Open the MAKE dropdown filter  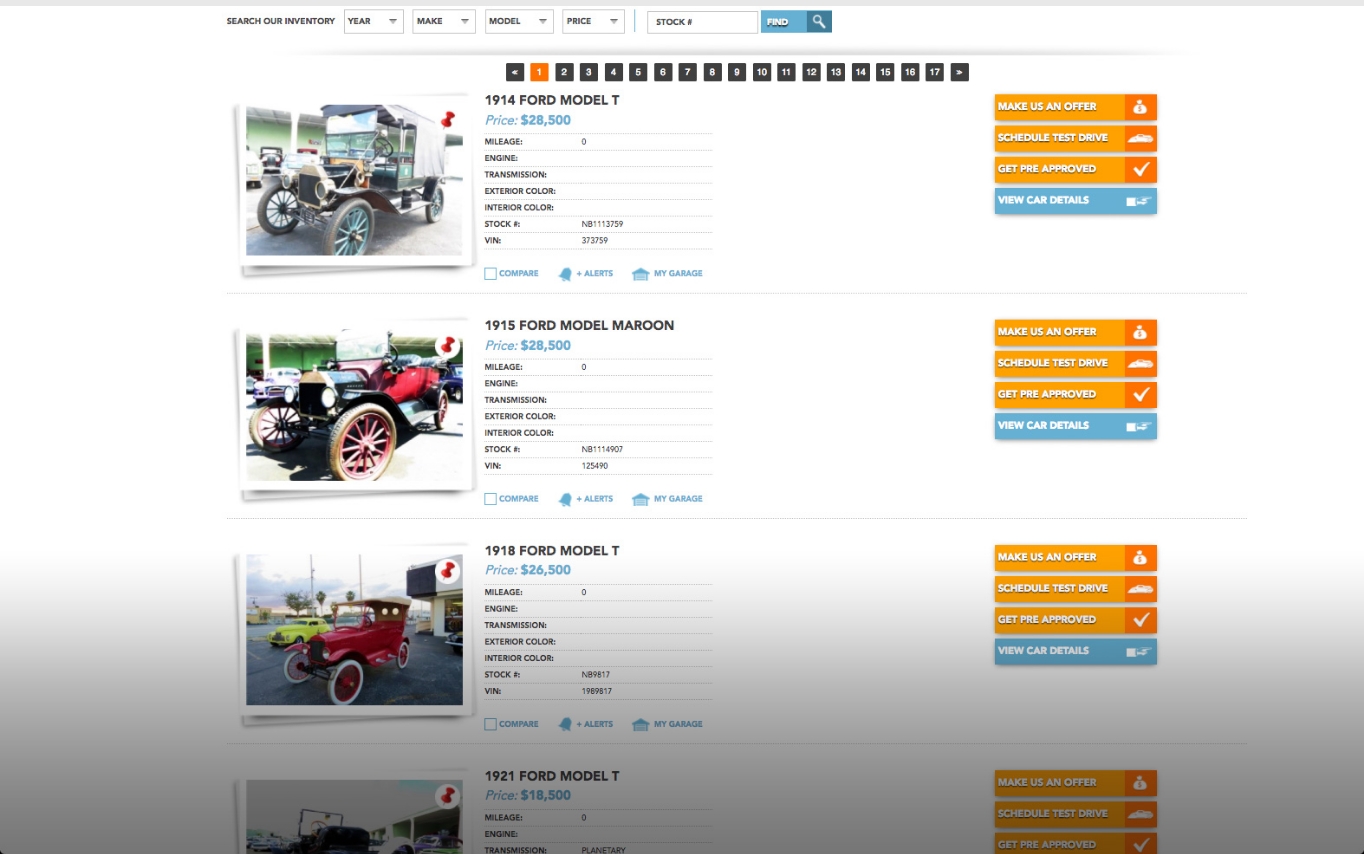click(x=444, y=21)
